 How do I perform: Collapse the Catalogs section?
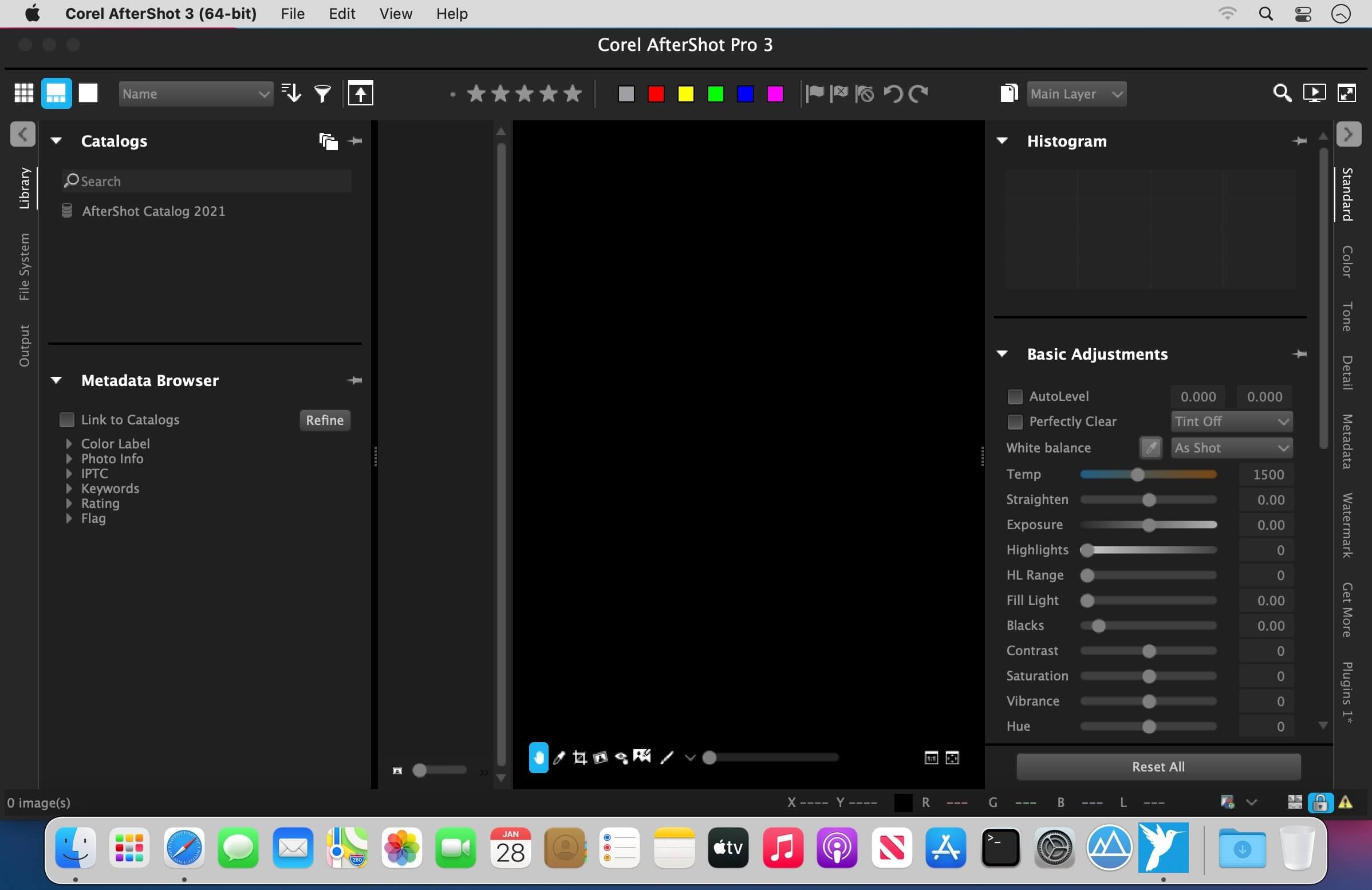tap(56, 141)
